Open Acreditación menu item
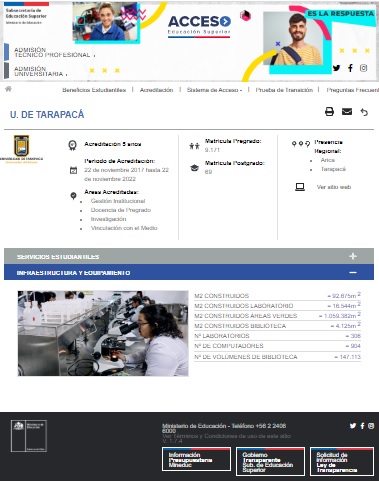379x482 pixels. tap(156, 90)
